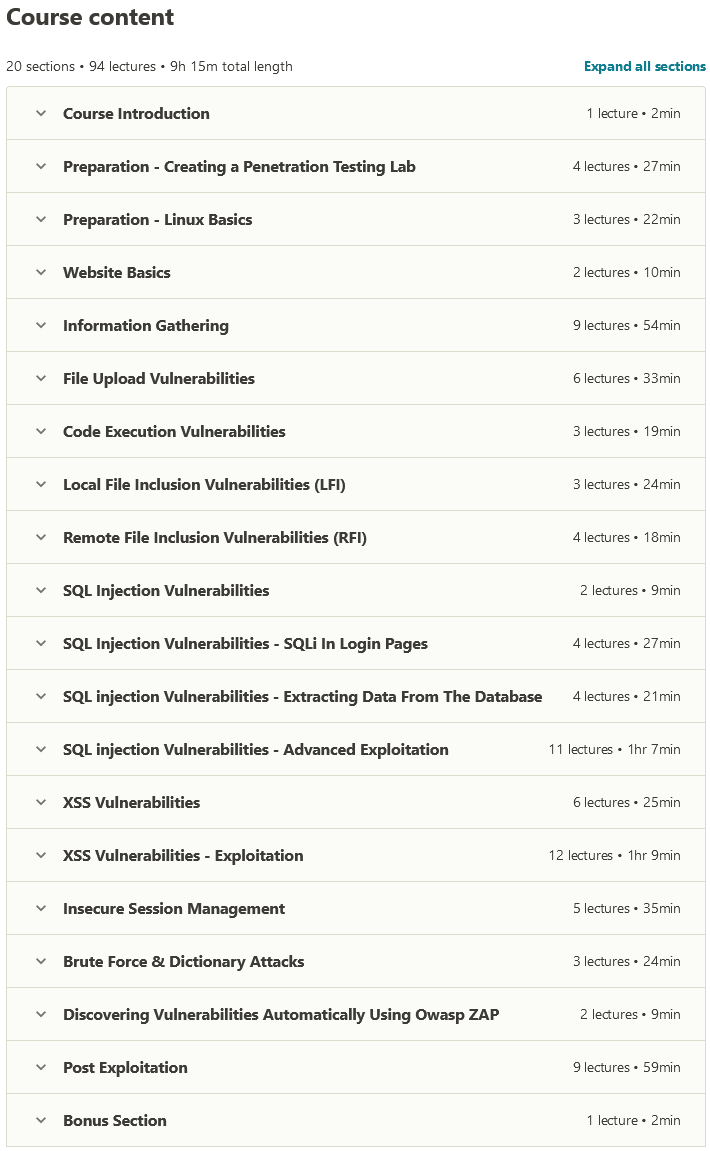
Task: Expand the Course Introduction section chevron
Action: [x=41, y=113]
